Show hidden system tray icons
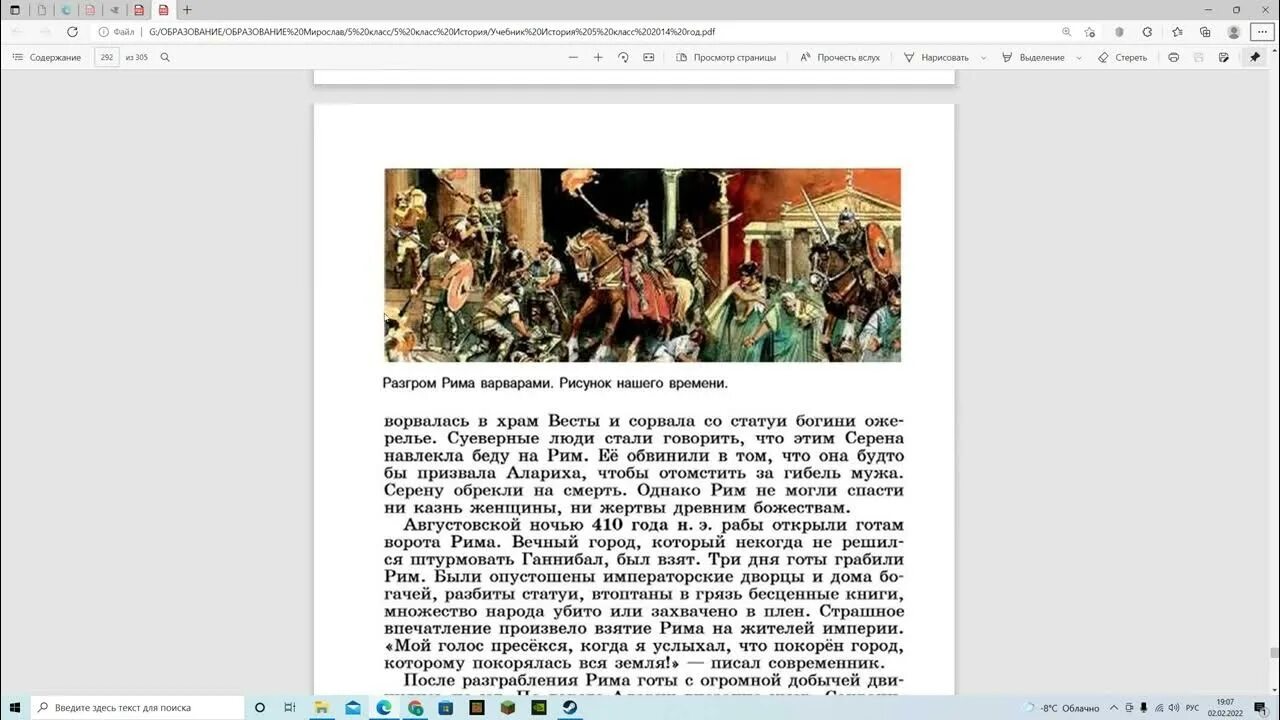This screenshot has height=720, width=1280. [1115, 708]
